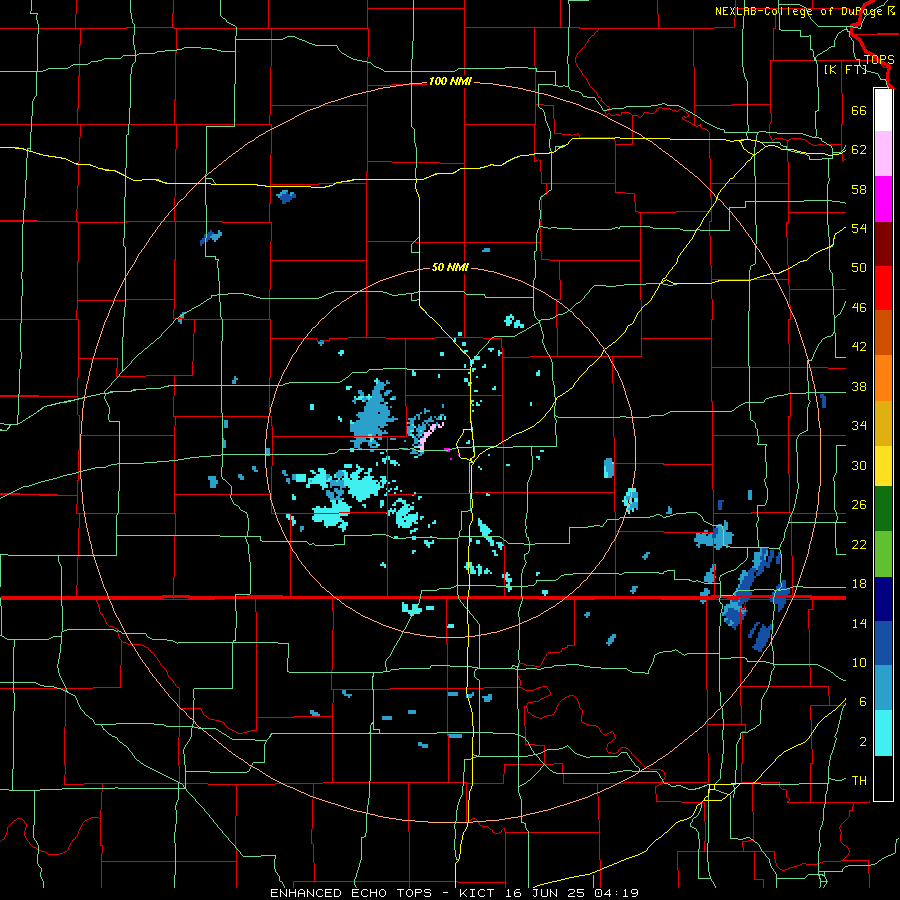Image resolution: width=900 pixels, height=900 pixels.
Task: Click the '[K FT]' legend units label
Action: (x=845, y=70)
